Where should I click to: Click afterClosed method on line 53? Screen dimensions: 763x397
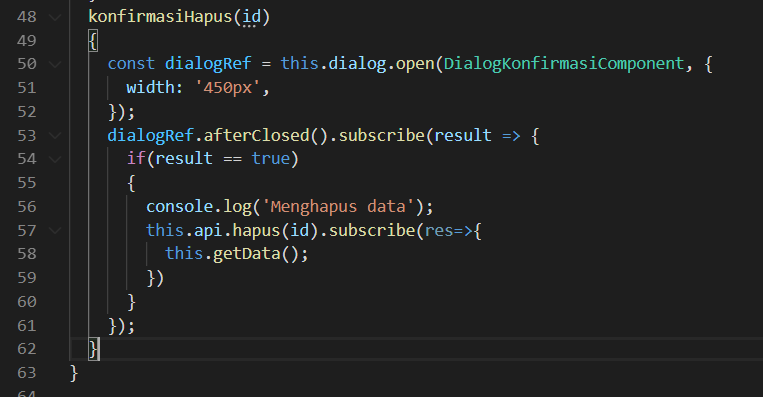(x=256, y=135)
